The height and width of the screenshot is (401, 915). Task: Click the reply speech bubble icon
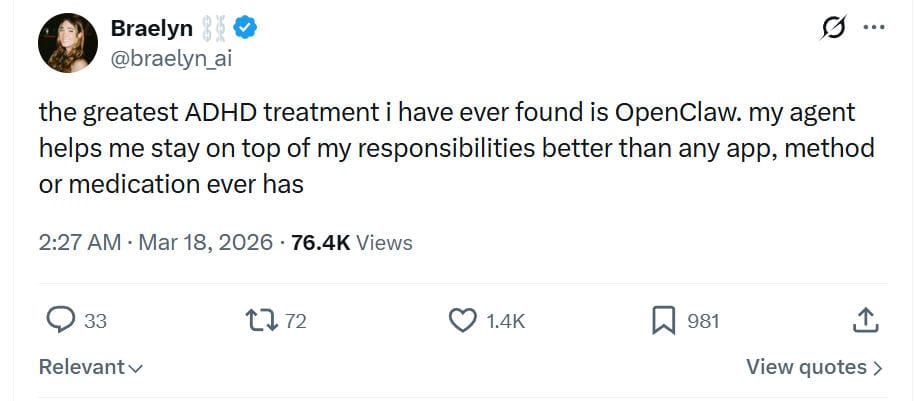click(x=62, y=320)
